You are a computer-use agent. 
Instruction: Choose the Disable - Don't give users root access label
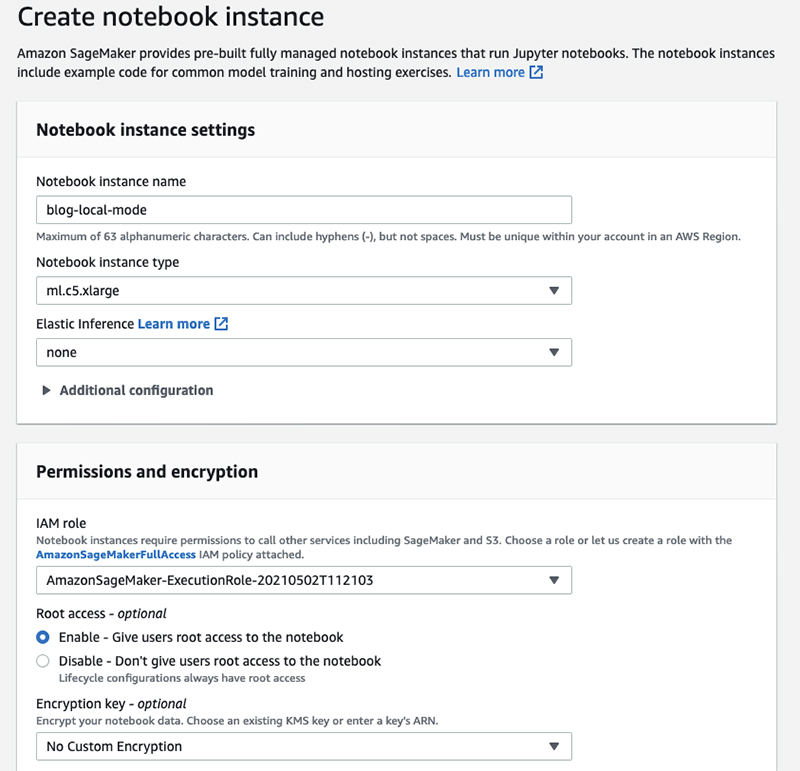220,661
